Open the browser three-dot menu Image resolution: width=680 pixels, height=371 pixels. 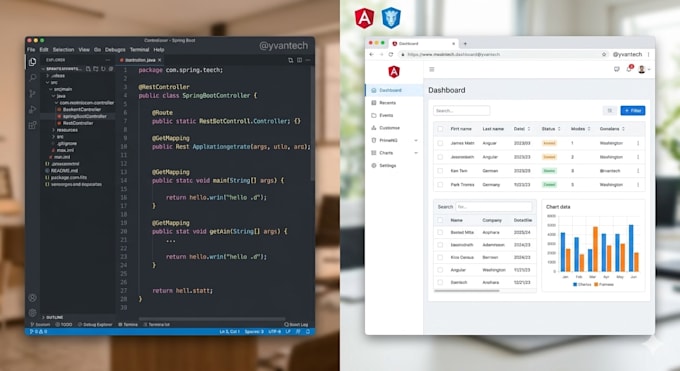coord(648,54)
